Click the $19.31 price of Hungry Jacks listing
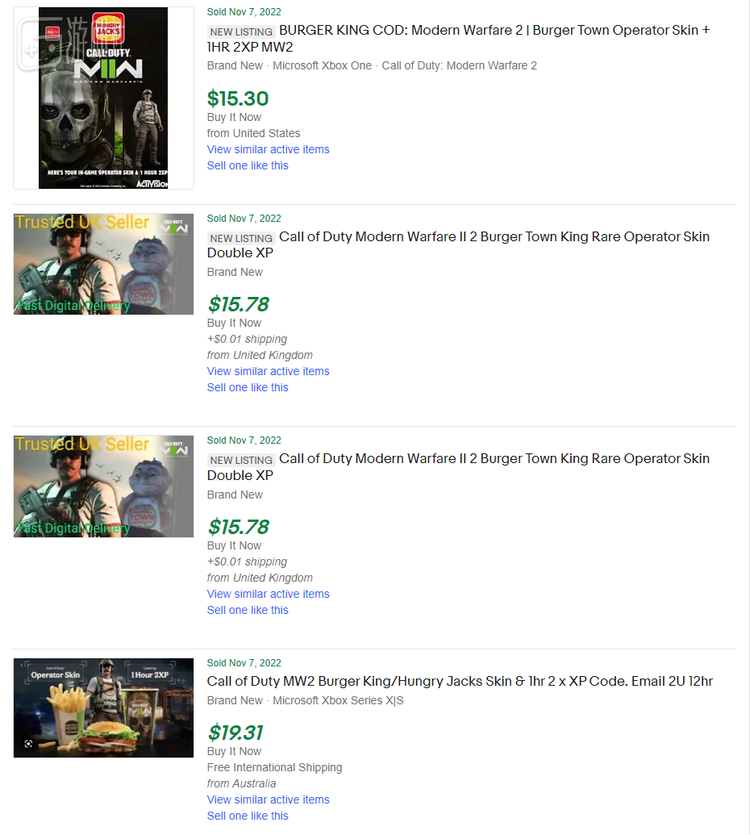Image resolution: width=750 pixels, height=835 pixels. point(235,733)
